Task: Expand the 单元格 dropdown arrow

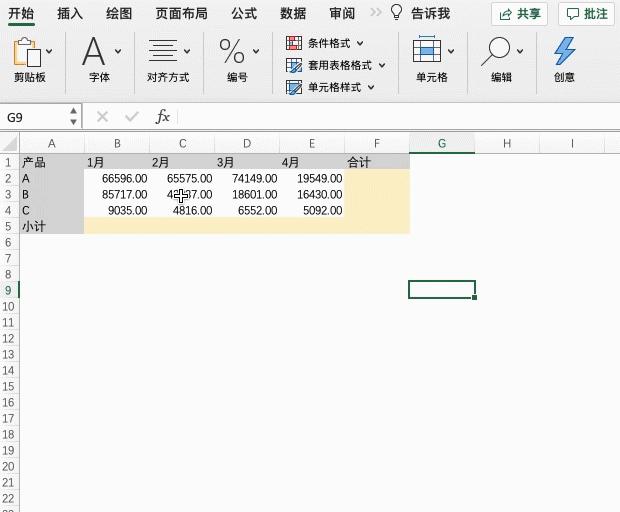Action: 451,51
